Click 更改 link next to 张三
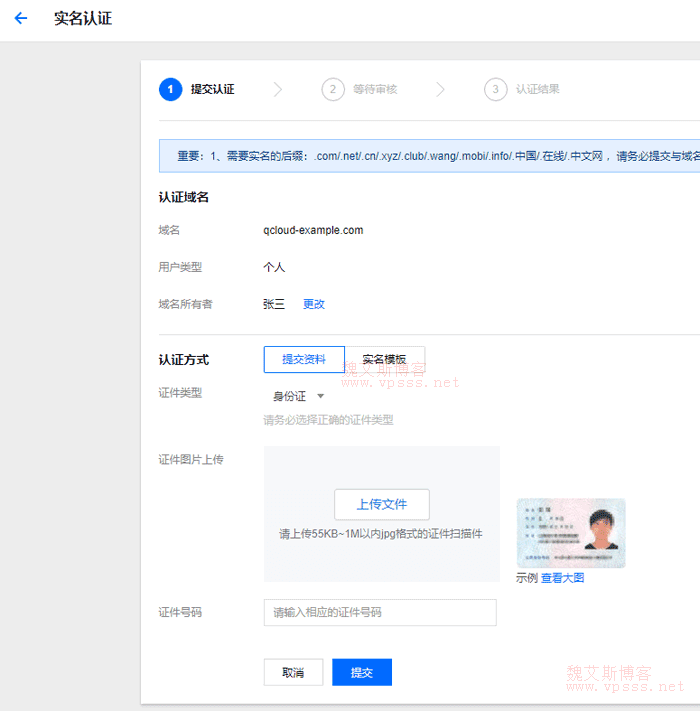Image resolution: width=700 pixels, height=711 pixels. point(314,304)
